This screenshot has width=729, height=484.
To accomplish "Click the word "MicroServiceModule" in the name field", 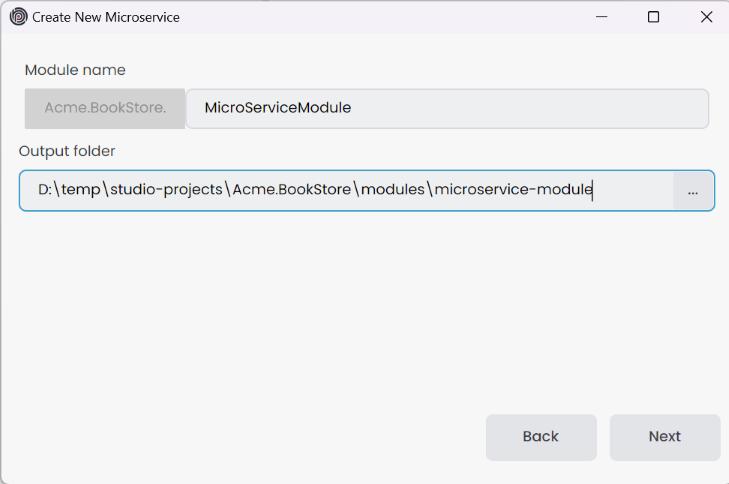I will [x=277, y=108].
